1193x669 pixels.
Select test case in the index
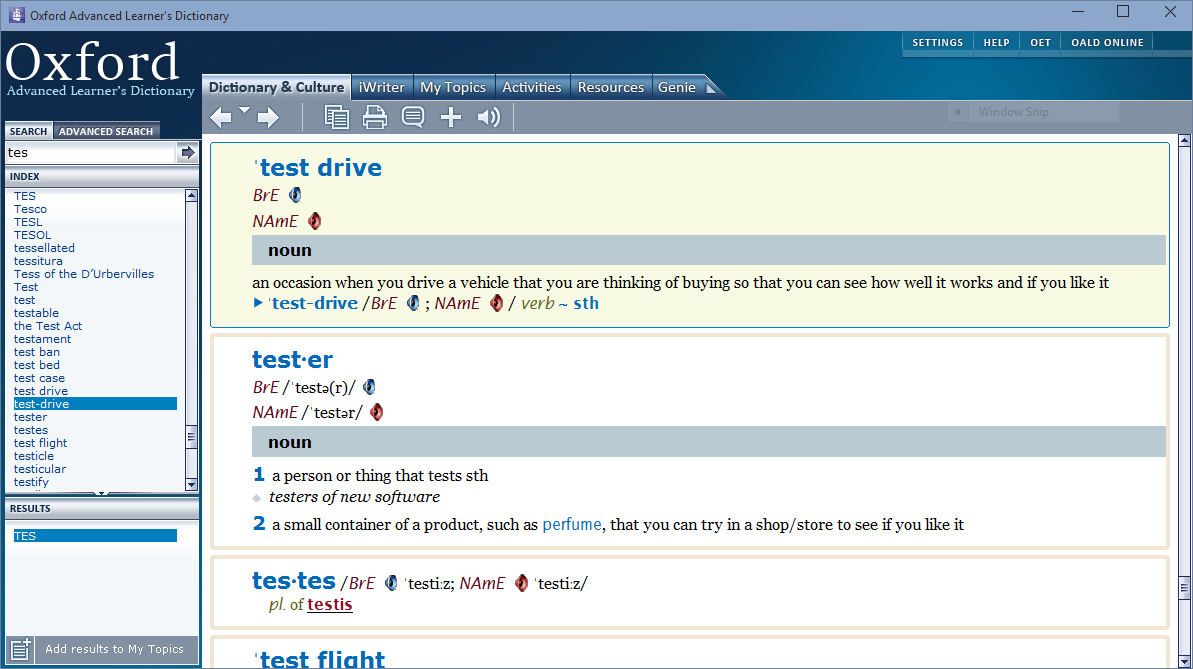pyautogui.click(x=39, y=378)
